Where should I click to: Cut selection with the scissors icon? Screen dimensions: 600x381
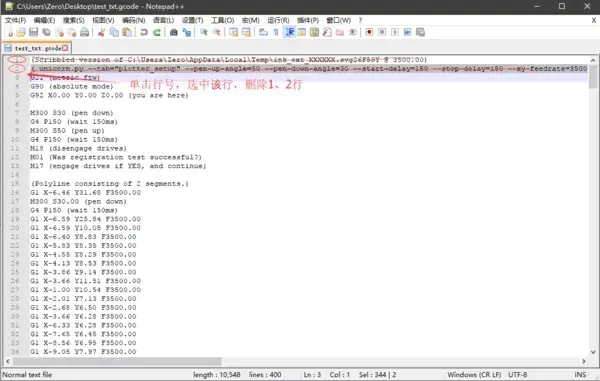pyautogui.click(x=101, y=33)
